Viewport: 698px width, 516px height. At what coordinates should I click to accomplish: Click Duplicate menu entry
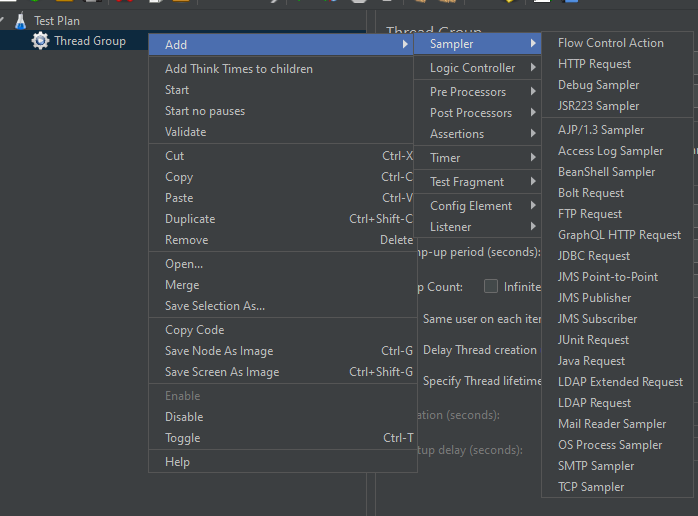click(x=281, y=219)
